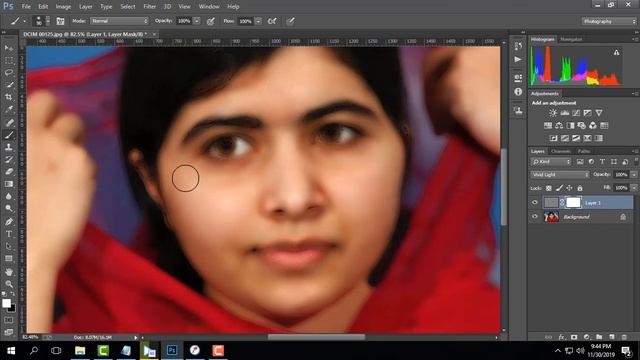Open layer filter Kind dropdown
The height and width of the screenshot is (360, 640).
tap(551, 162)
